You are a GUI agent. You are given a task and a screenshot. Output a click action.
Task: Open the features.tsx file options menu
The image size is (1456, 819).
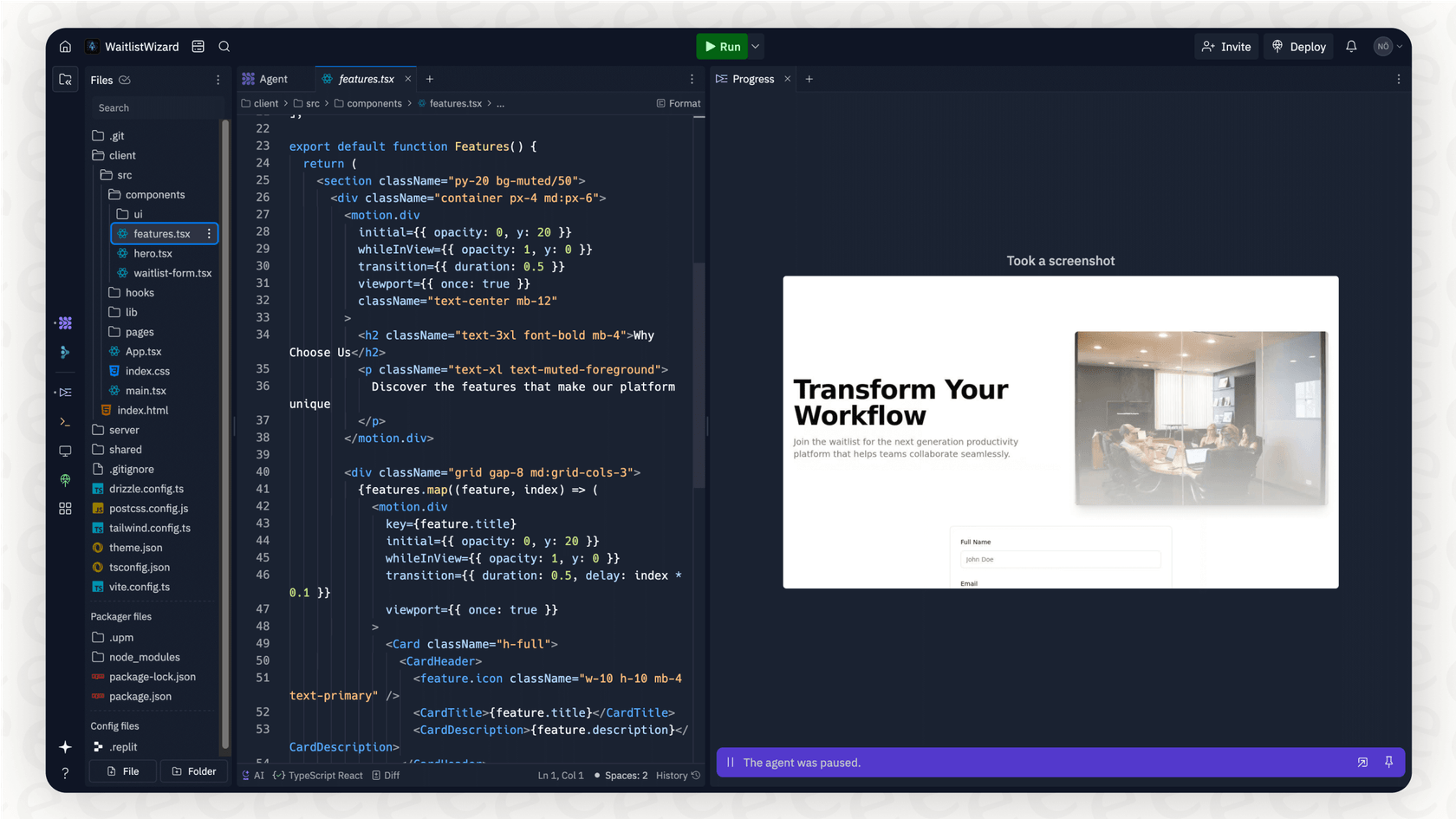pos(209,233)
